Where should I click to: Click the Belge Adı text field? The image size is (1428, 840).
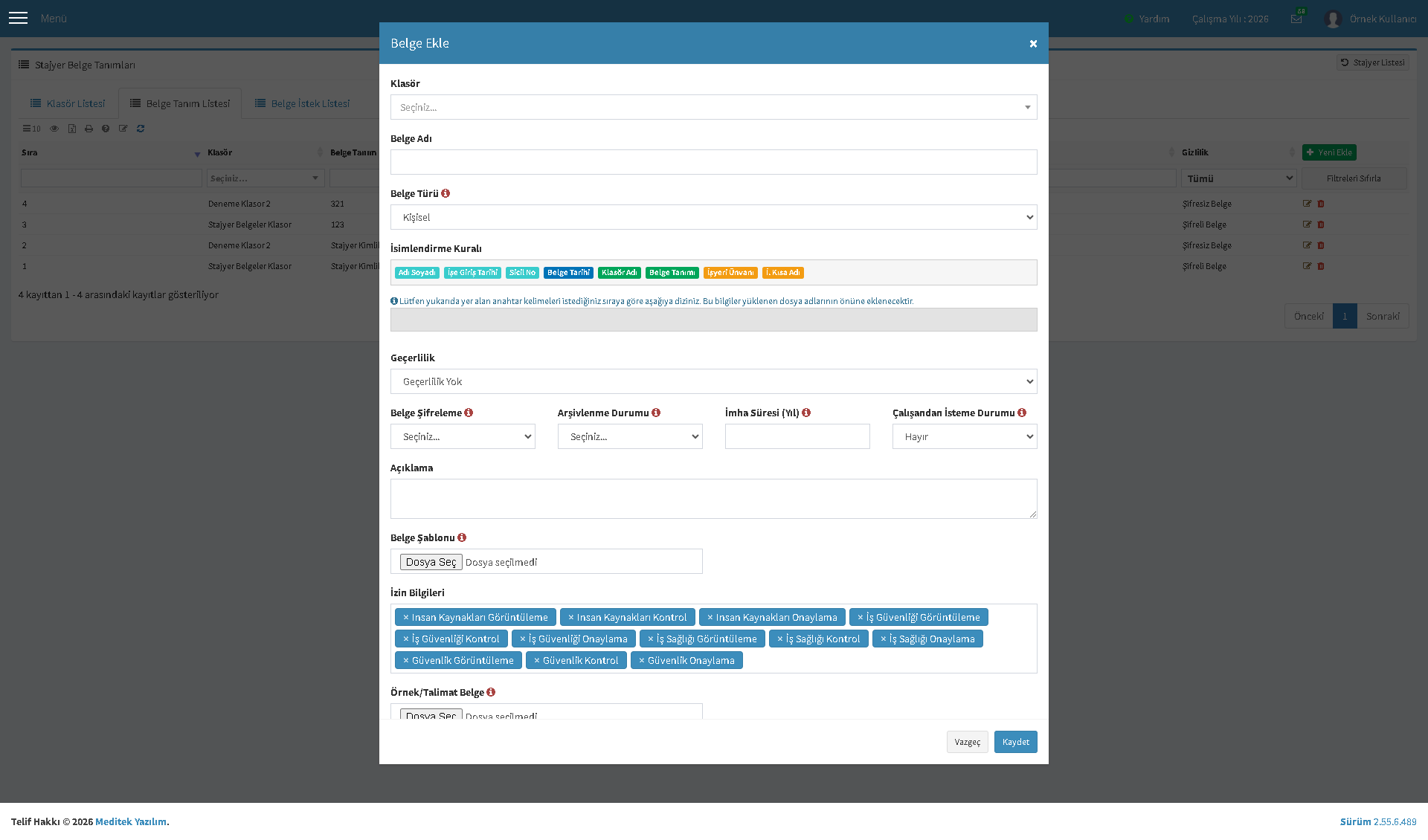coord(714,162)
